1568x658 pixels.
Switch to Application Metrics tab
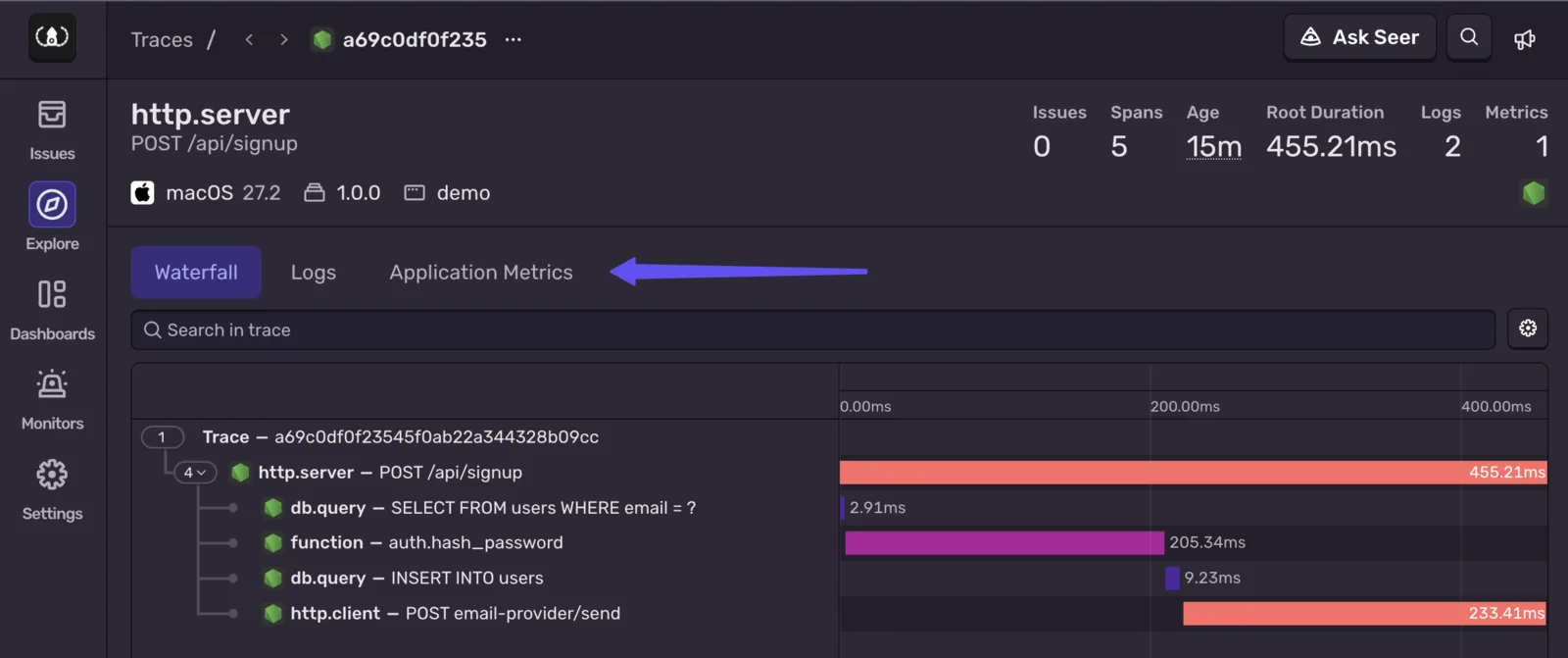(x=481, y=272)
